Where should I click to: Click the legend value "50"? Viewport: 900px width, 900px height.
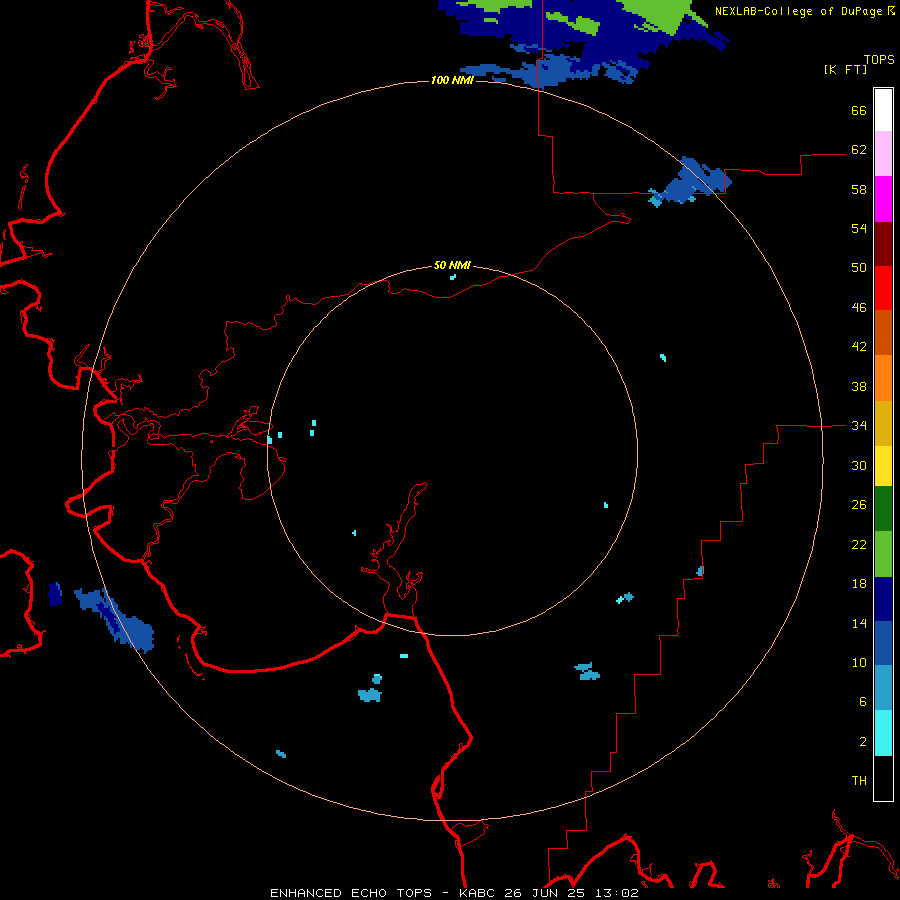point(859,267)
